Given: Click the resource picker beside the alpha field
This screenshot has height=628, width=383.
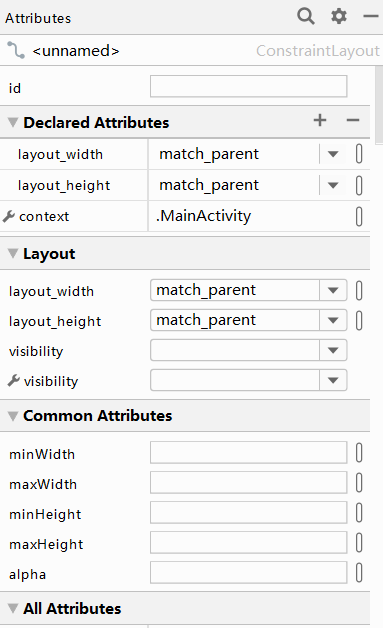Looking at the screenshot, I should [359, 572].
